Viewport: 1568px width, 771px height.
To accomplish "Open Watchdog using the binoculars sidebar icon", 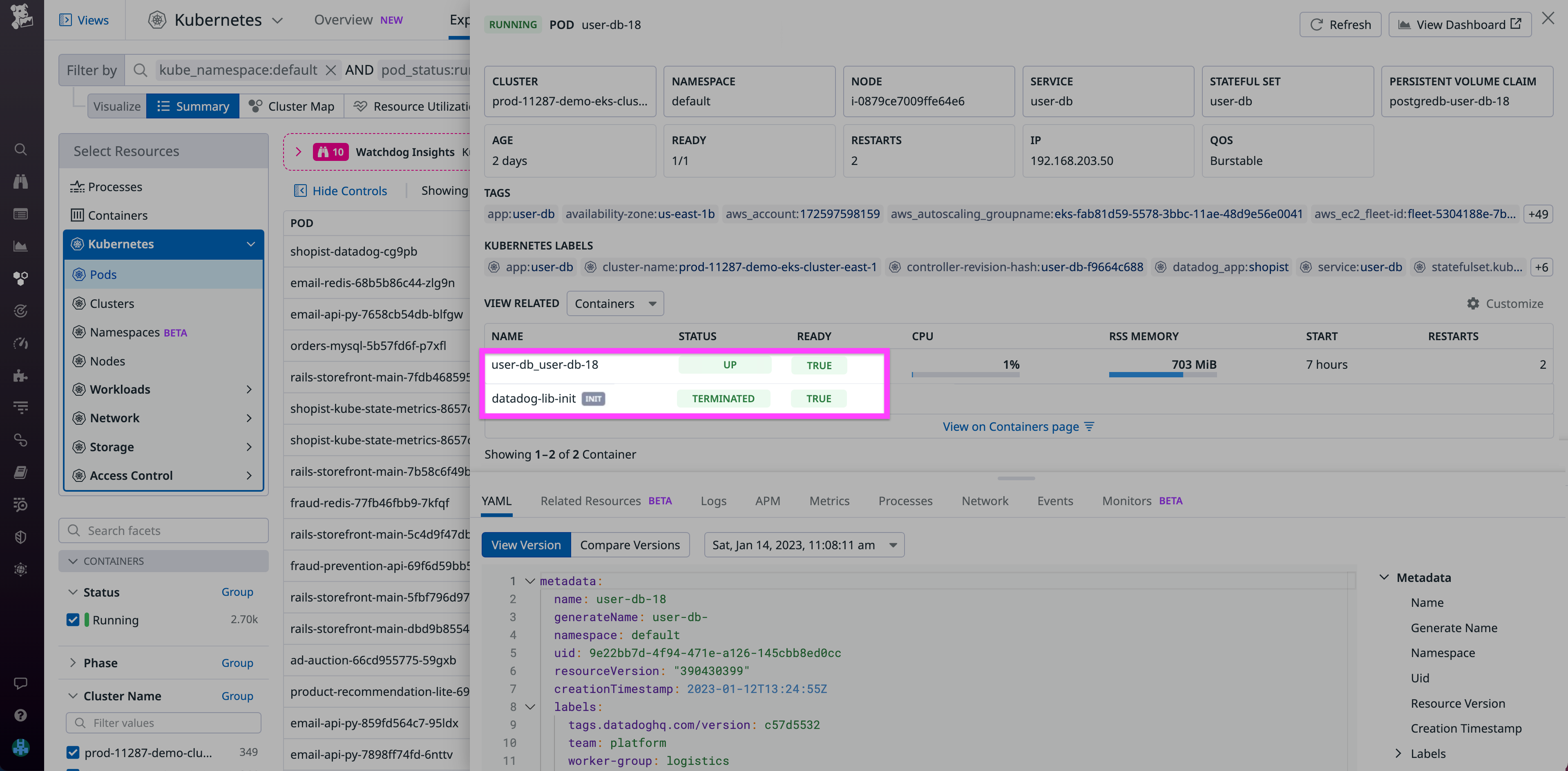I will 21,181.
